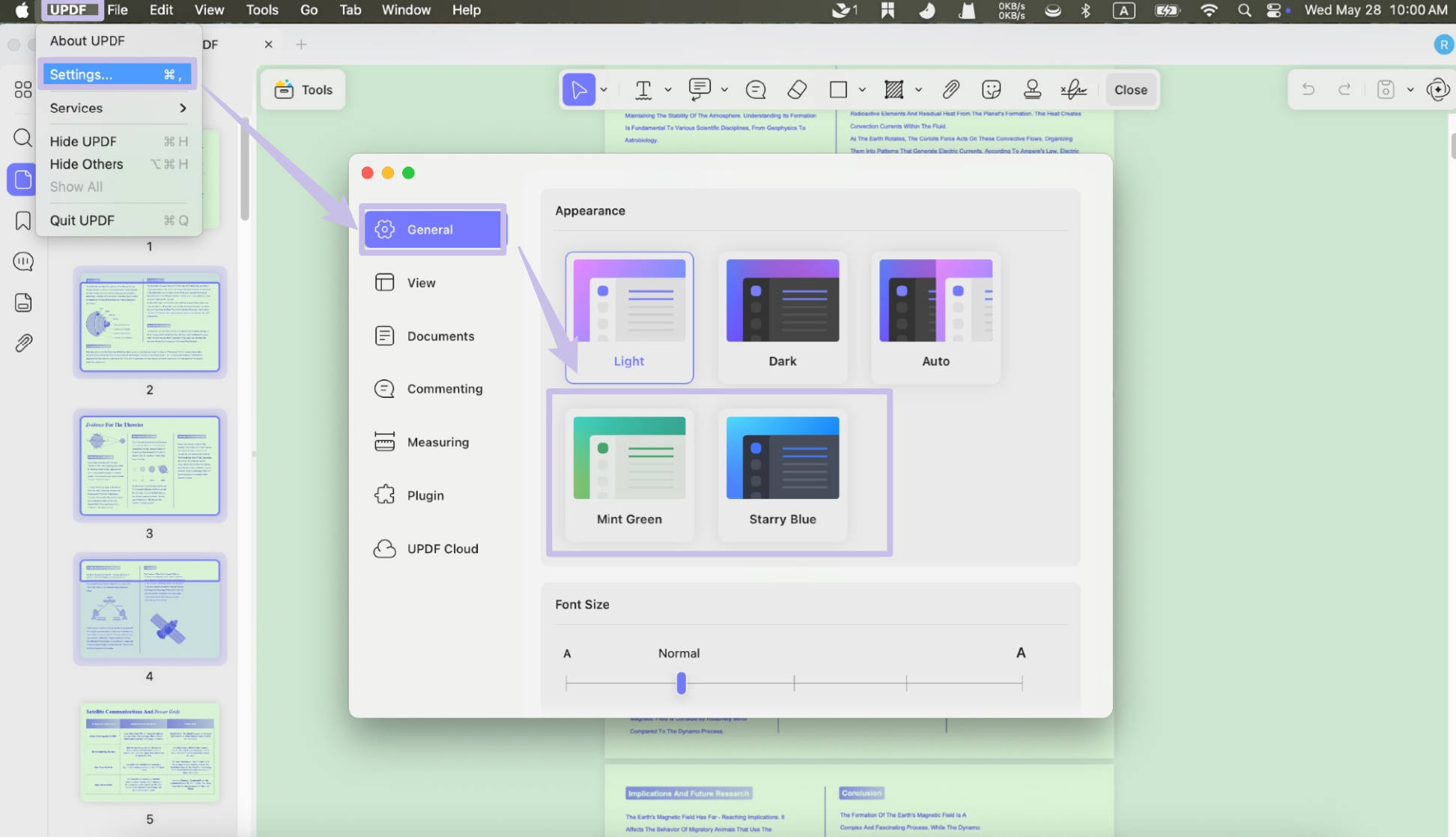The width and height of the screenshot is (1456, 837).
Task: Click the Font Size slider handle
Action: tap(681, 683)
